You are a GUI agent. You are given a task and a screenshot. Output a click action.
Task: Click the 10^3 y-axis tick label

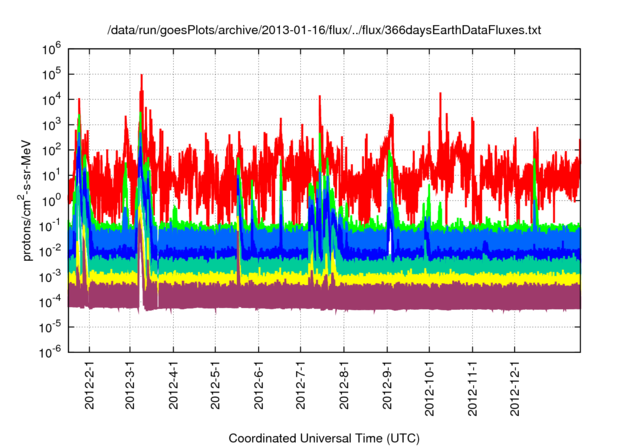pos(51,125)
